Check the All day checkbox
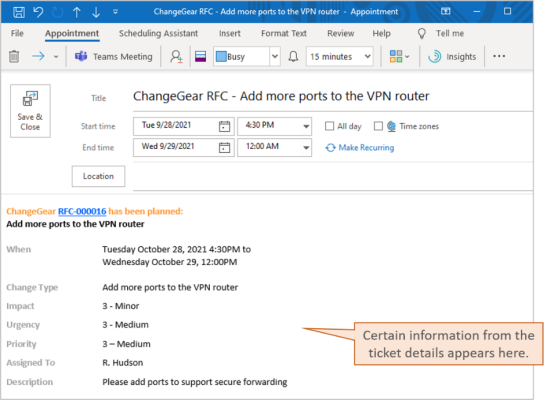The width and height of the screenshot is (547, 400). point(329,126)
